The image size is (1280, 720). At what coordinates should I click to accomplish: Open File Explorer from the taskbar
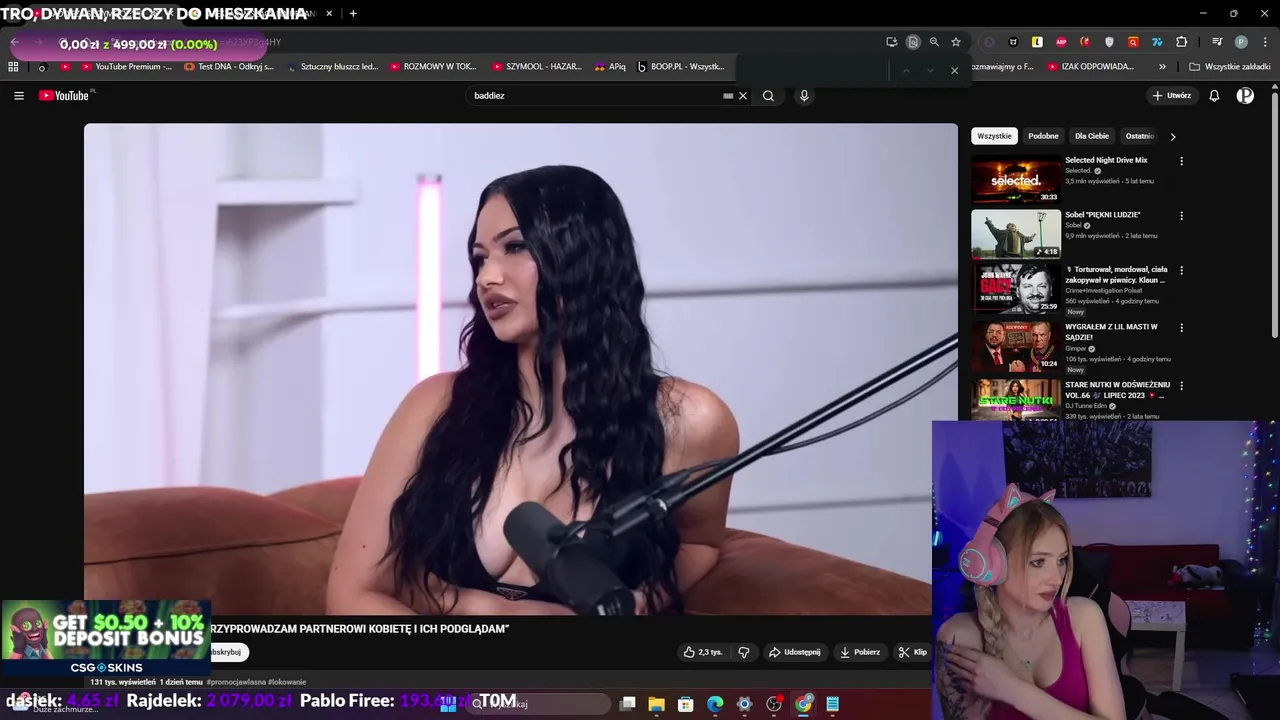(656, 704)
